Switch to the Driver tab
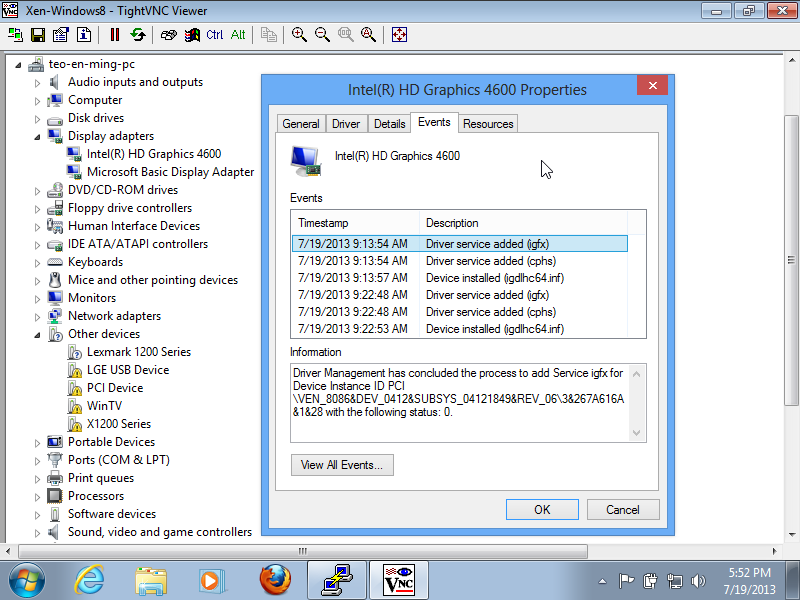Screen dimensions: 800x600 tap(346, 124)
